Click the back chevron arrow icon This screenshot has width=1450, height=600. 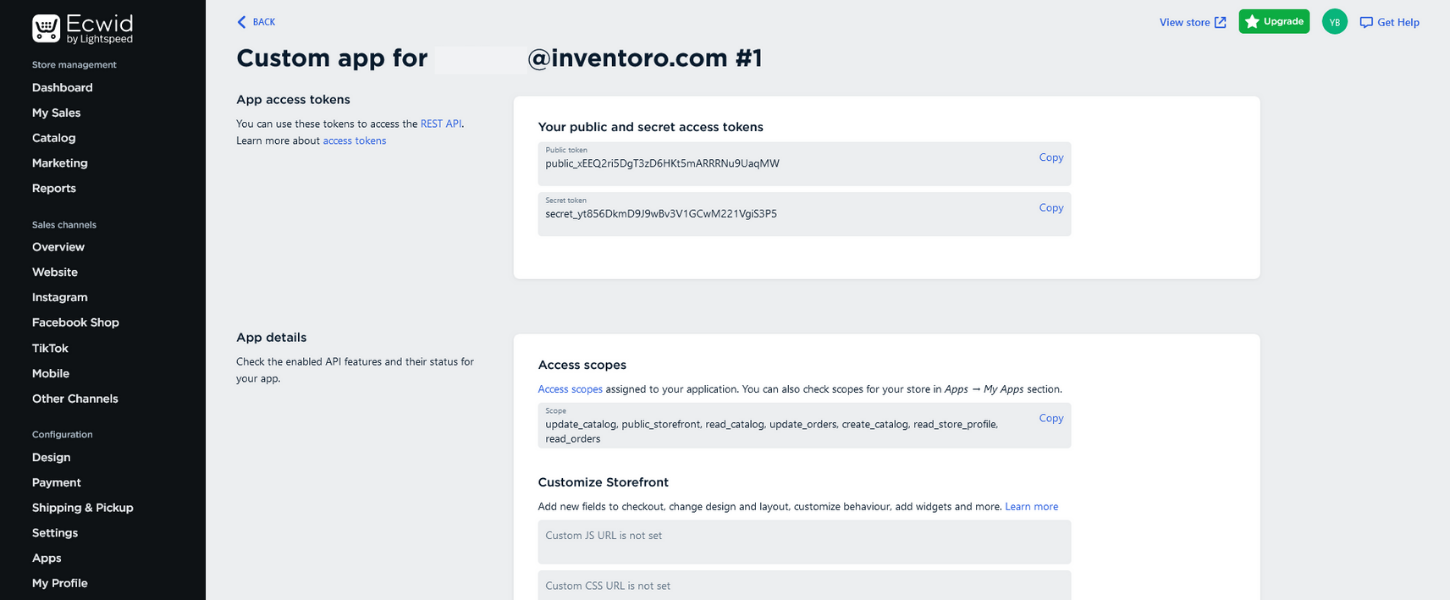241,22
